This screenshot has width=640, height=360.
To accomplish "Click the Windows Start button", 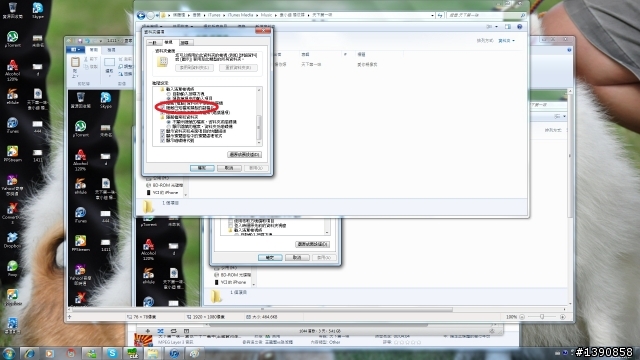I will pos(8,353).
